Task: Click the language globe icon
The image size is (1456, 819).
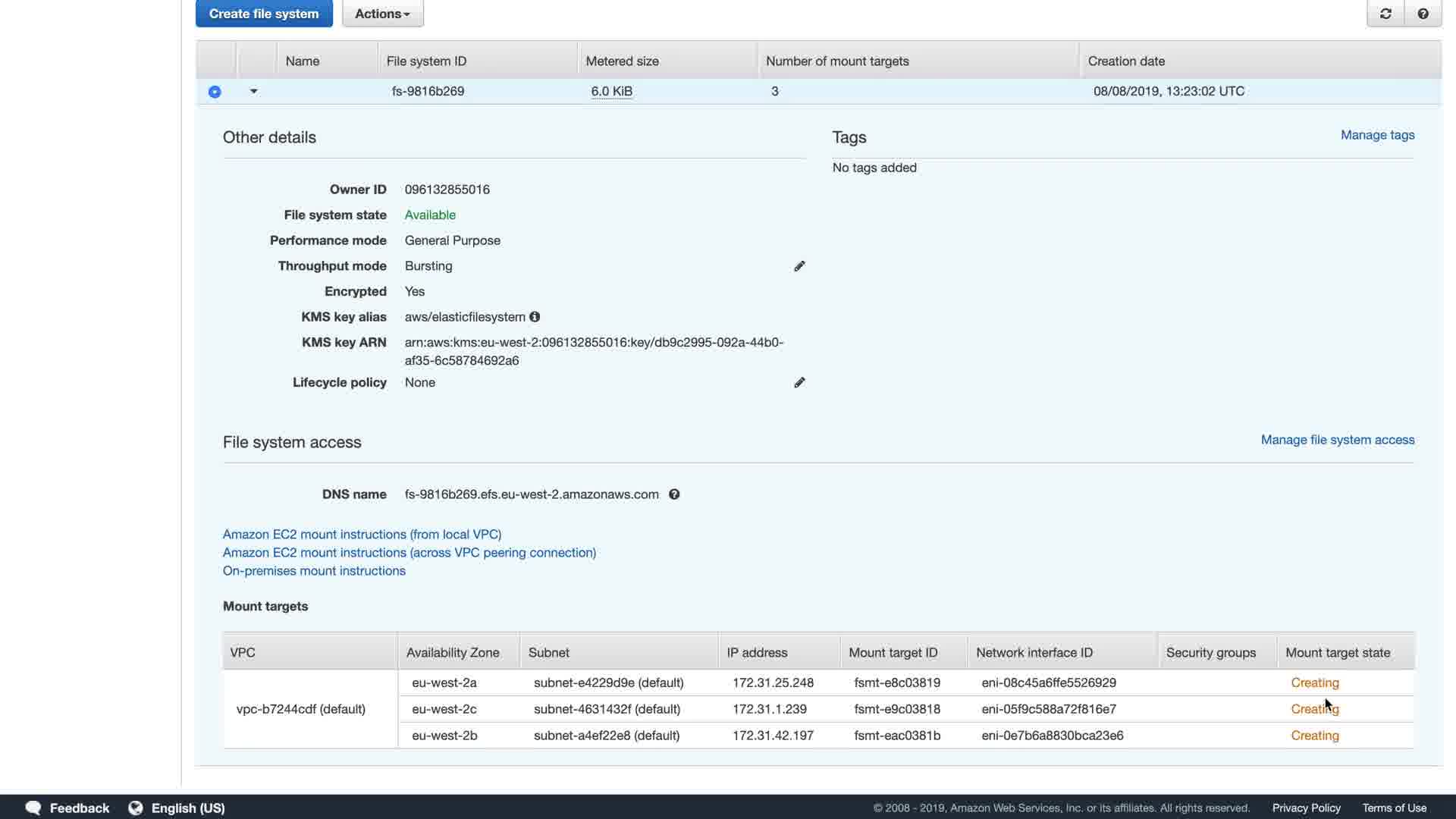Action: pos(136,808)
